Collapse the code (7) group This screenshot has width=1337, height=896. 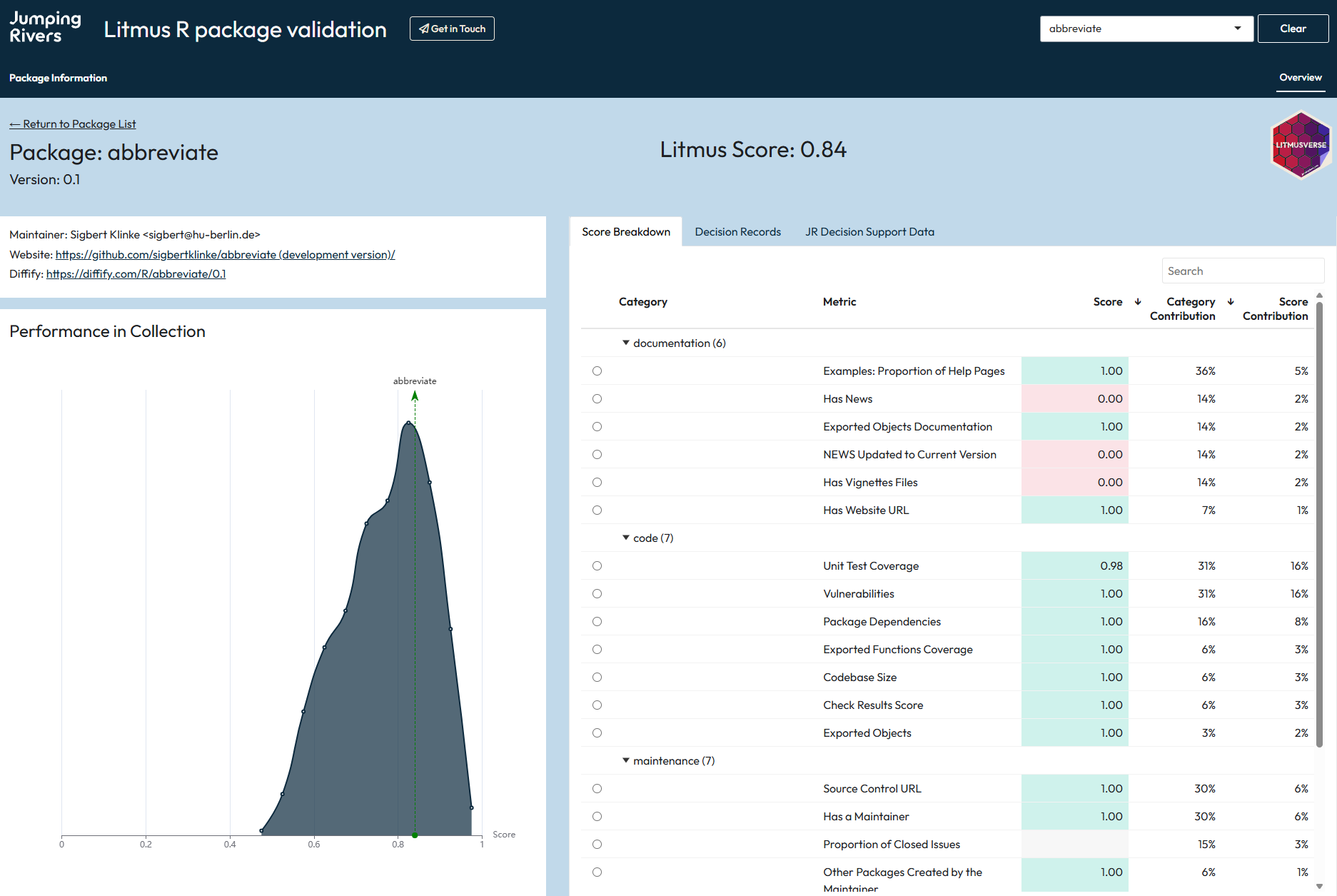coord(626,538)
